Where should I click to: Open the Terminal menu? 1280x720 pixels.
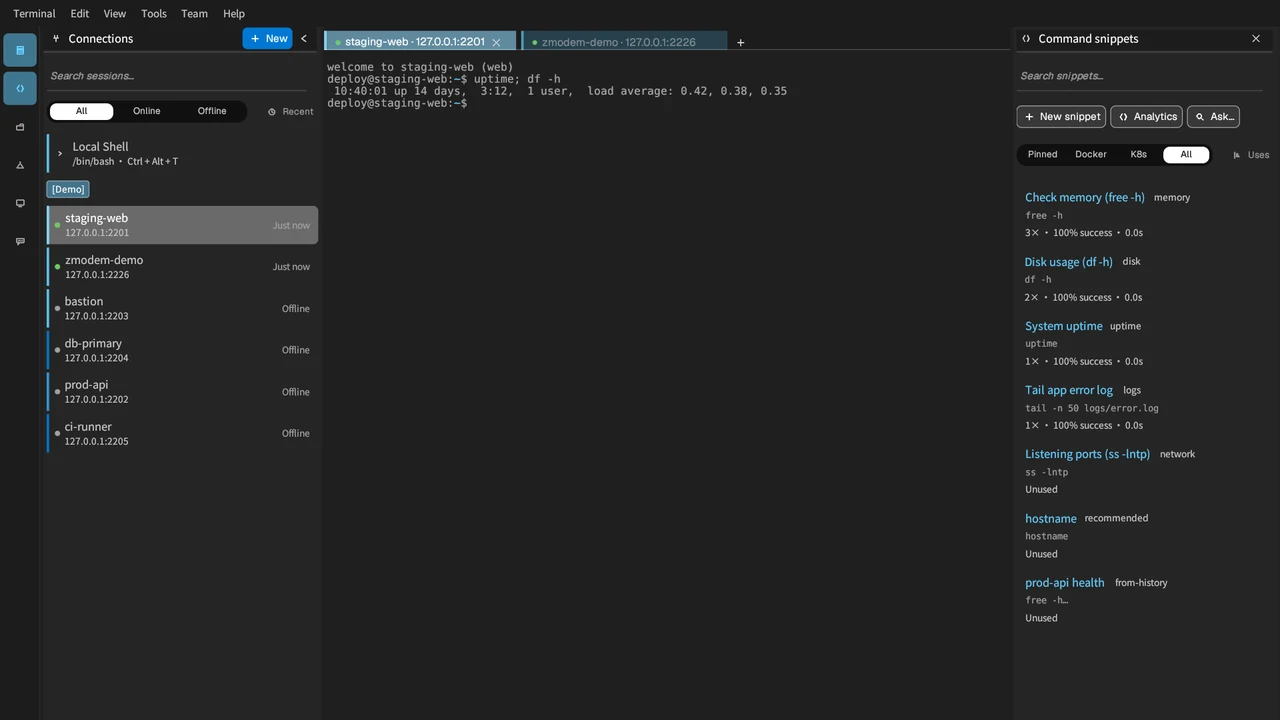[x=34, y=13]
